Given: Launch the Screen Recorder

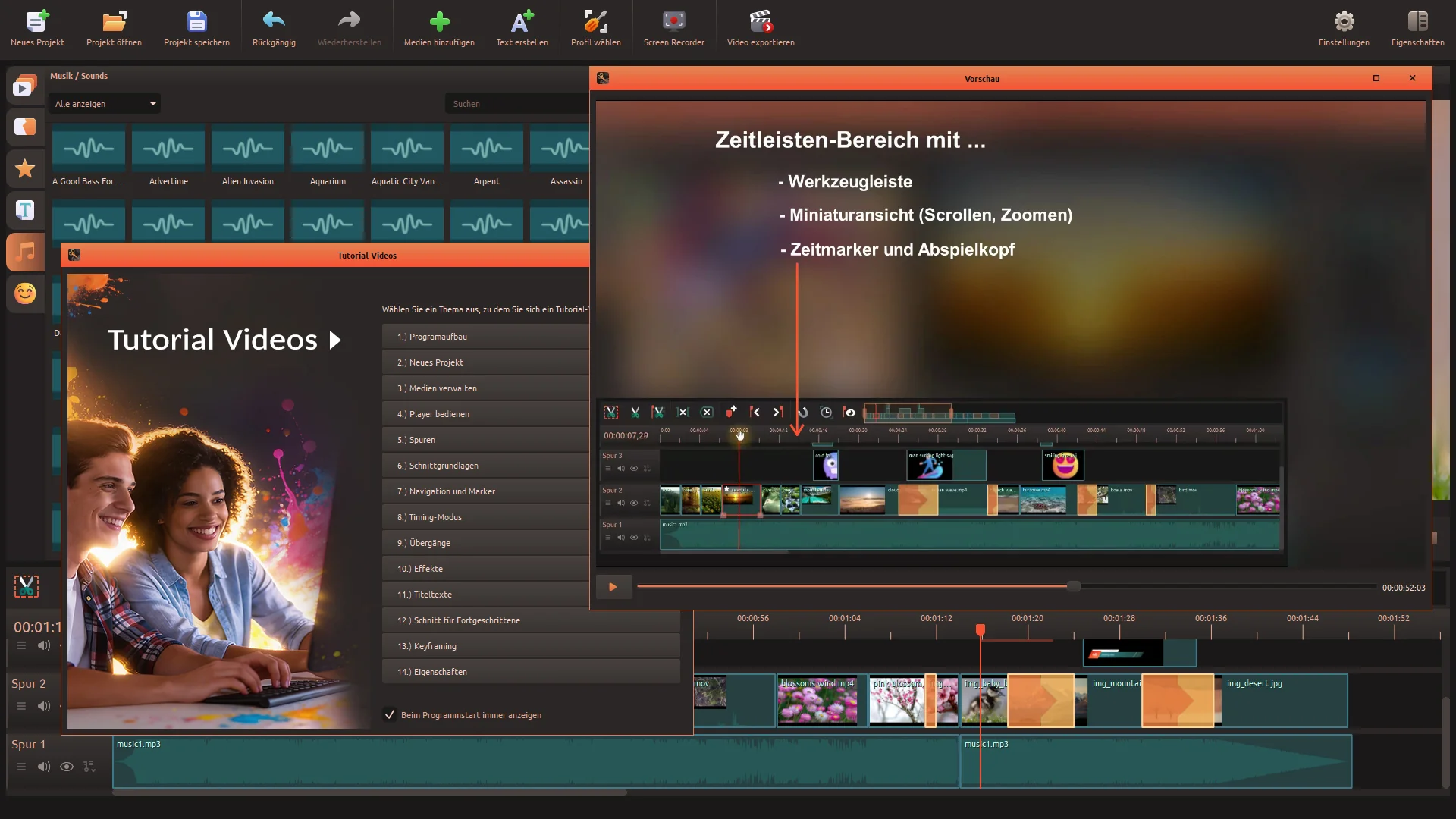Looking at the screenshot, I should coord(673,29).
